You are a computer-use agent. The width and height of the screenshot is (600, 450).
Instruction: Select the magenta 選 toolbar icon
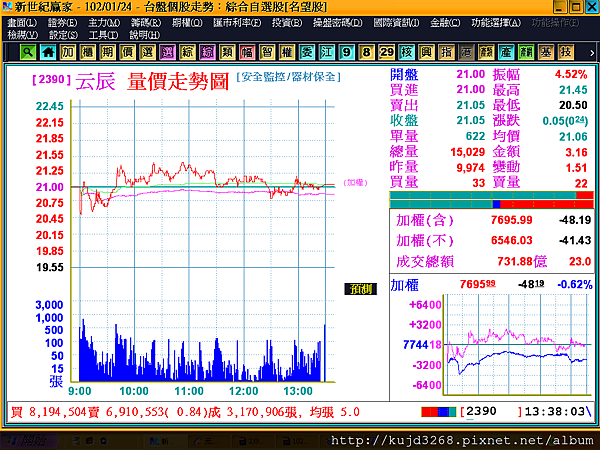pyautogui.click(x=168, y=52)
